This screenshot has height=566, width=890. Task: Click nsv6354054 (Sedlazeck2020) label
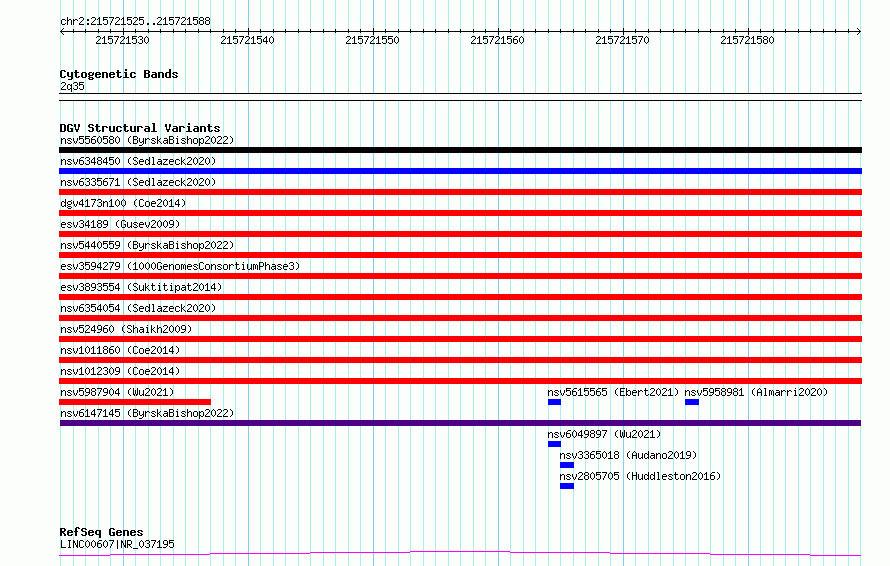coord(138,308)
